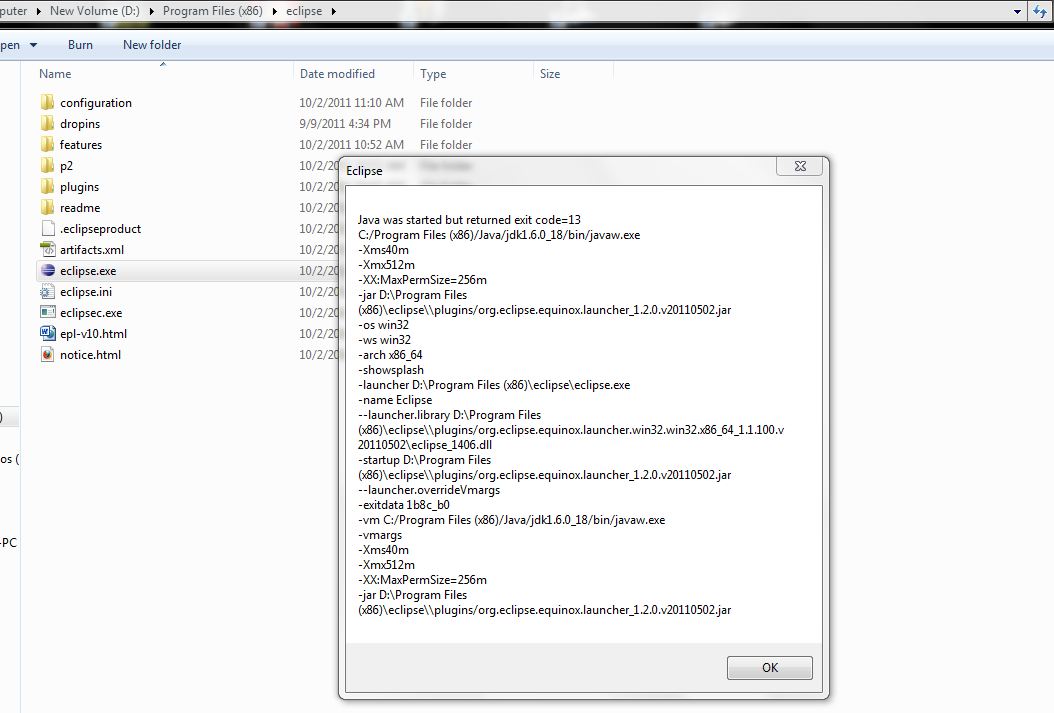
Task: Expand the breadcrumb arrow before New Volume (D:)
Action: tap(38, 11)
